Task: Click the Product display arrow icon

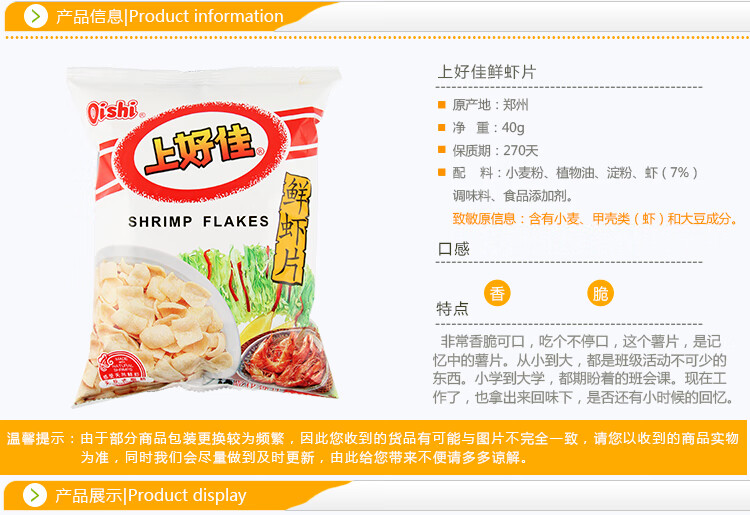Action: coord(35,495)
